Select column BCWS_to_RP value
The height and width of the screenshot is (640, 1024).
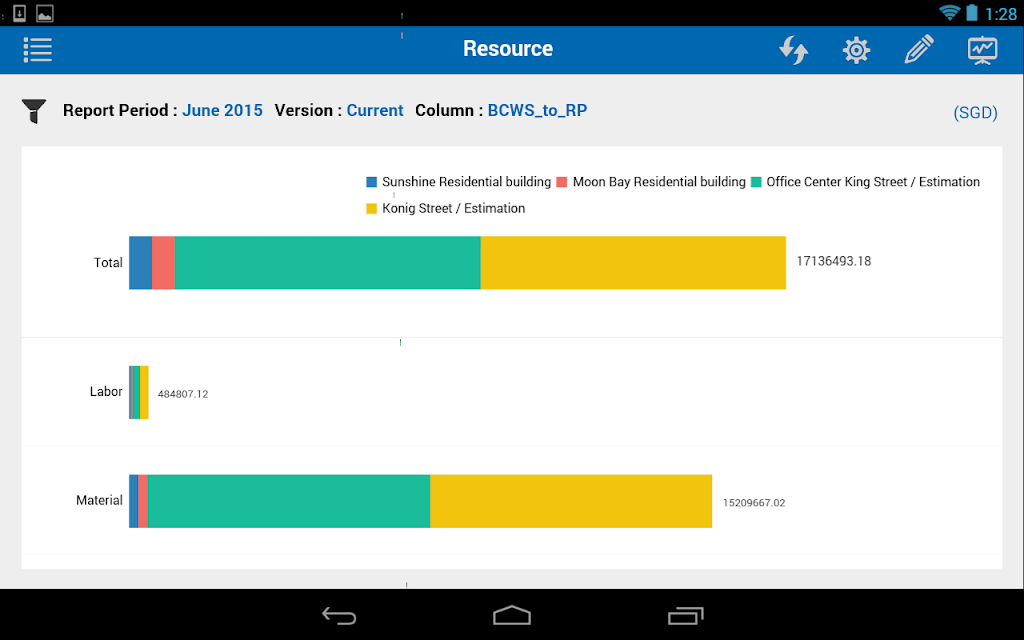point(537,110)
